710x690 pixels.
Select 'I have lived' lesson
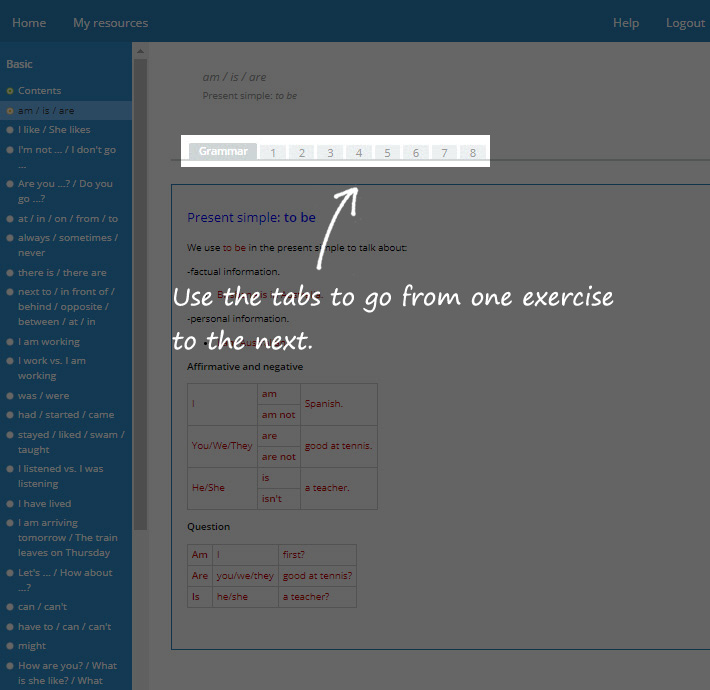(45, 504)
